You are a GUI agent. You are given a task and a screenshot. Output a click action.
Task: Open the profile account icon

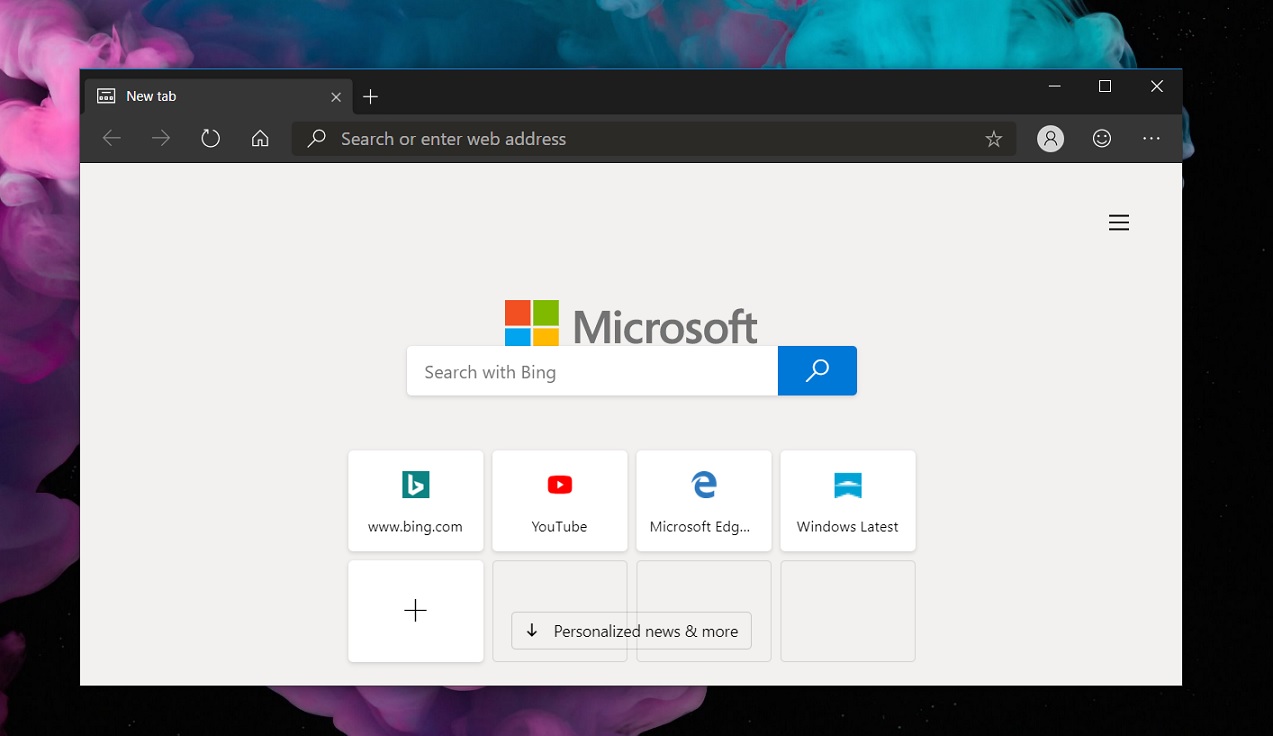(1049, 138)
